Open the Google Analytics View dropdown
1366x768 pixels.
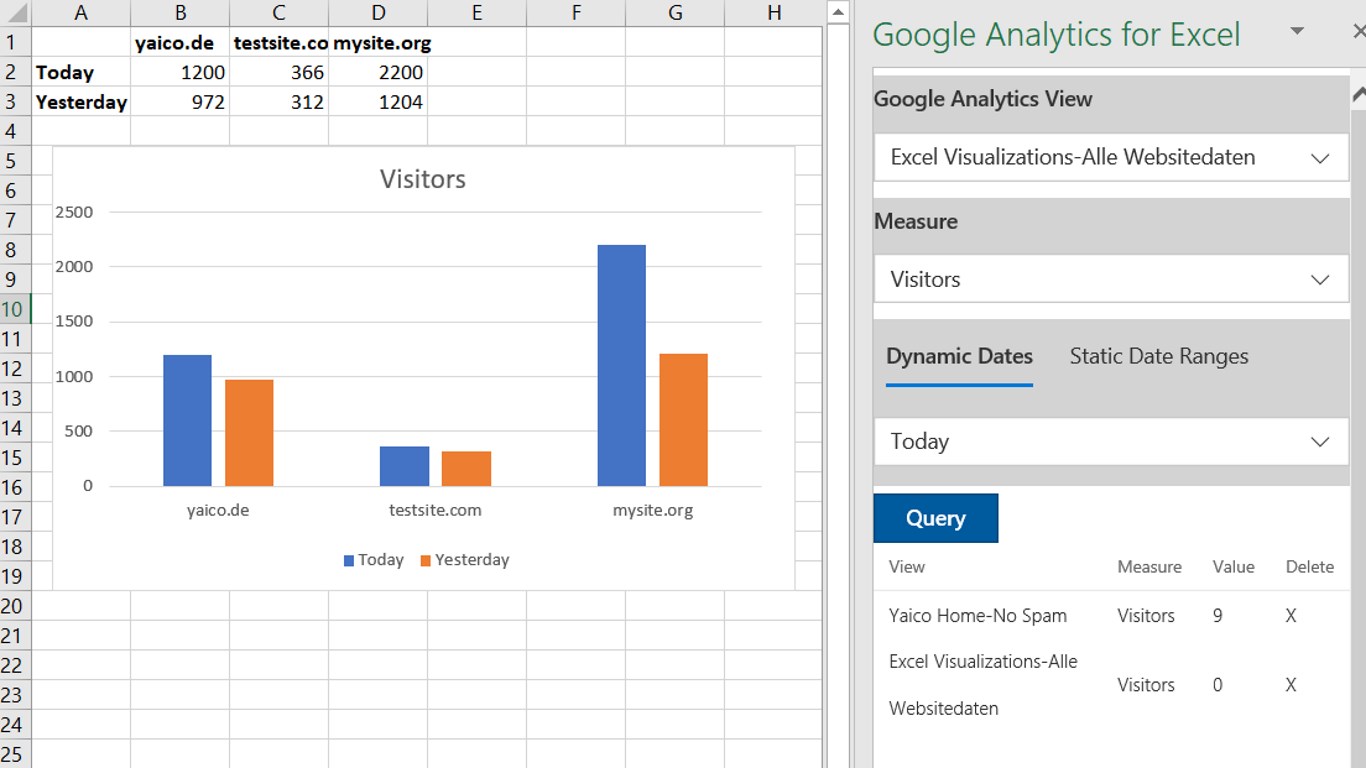click(1111, 158)
